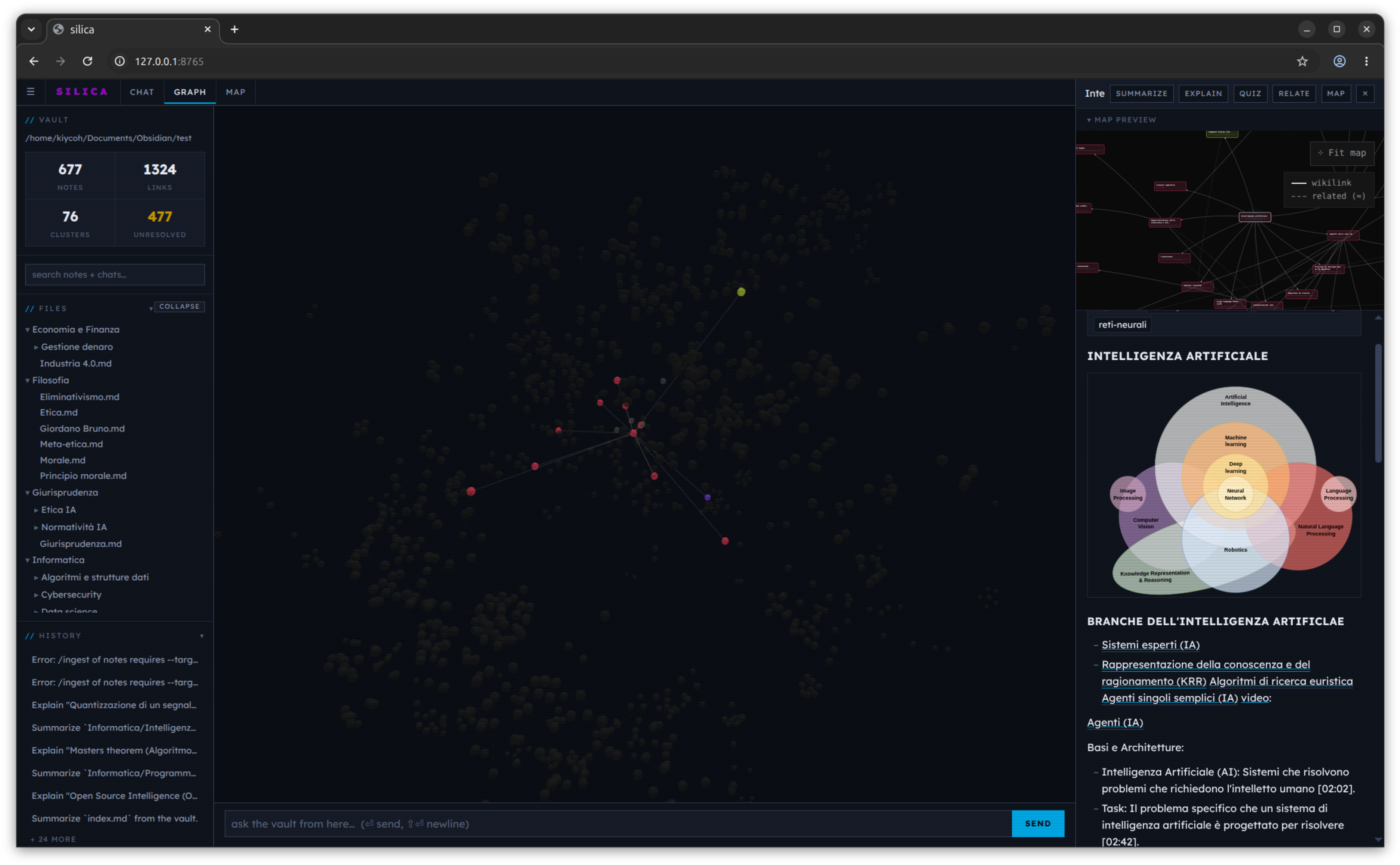This screenshot has height=865, width=1400.
Task: Click COLLAPSE in the files section
Action: coord(179,307)
